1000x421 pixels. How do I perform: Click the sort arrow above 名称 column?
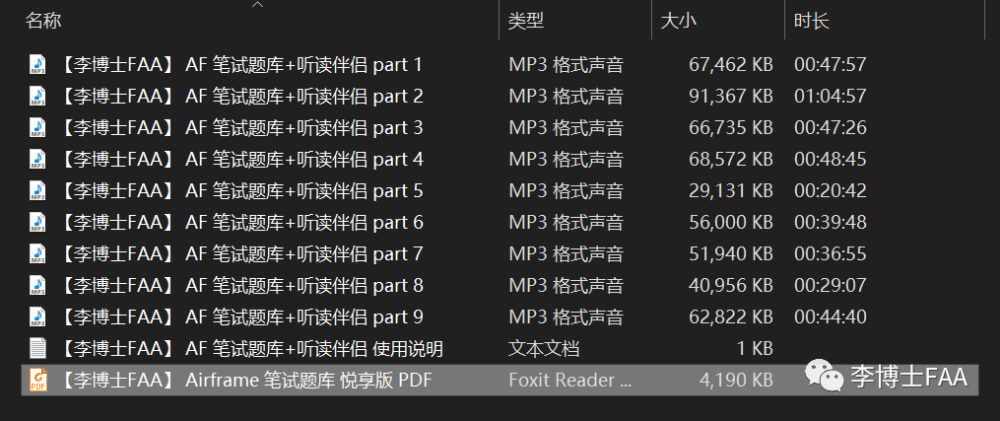[258, 4]
